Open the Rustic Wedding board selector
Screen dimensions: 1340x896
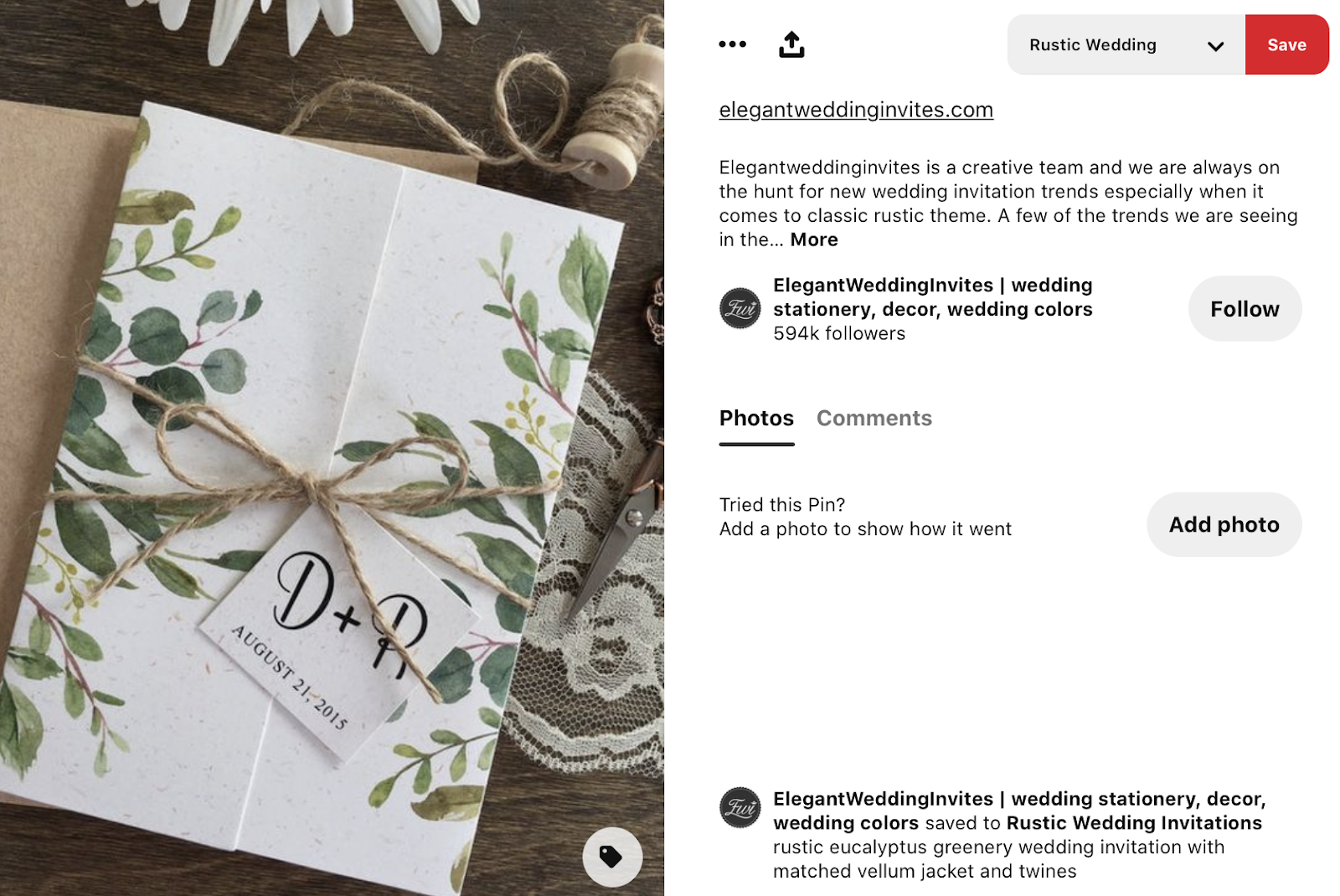[x=1126, y=44]
